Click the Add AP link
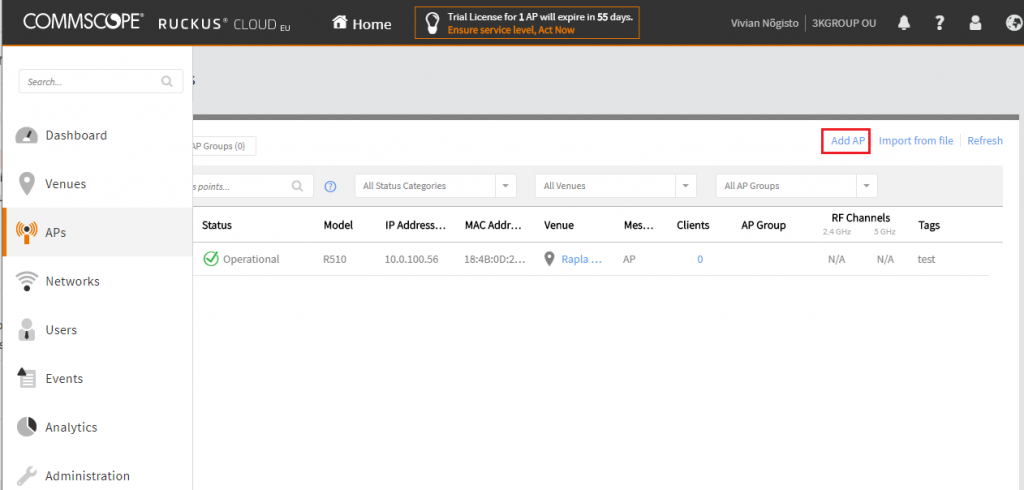 (847, 141)
